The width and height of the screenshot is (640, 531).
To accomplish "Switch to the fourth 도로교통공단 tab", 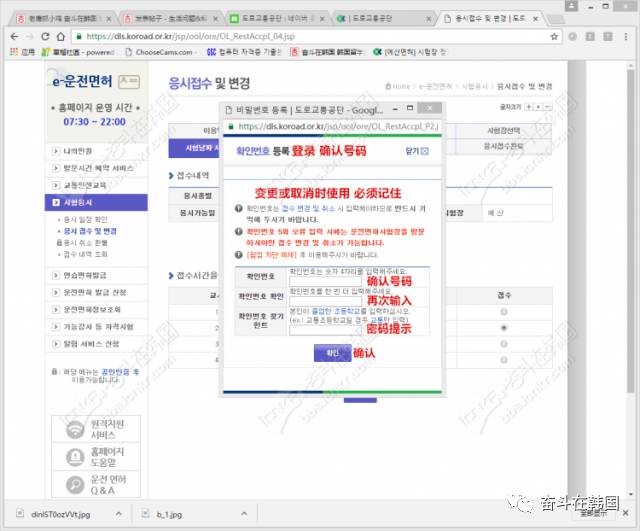I will pyautogui.click(x=384, y=19).
